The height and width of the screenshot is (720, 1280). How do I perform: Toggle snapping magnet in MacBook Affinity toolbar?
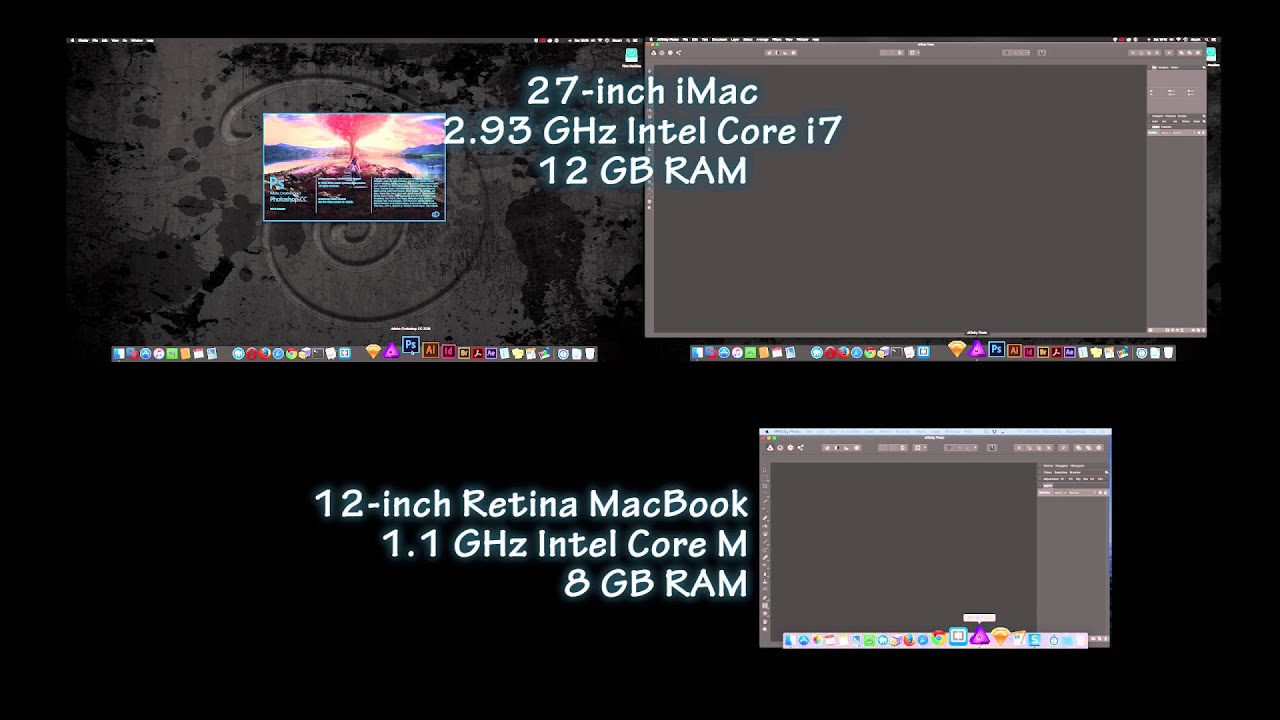(x=992, y=448)
